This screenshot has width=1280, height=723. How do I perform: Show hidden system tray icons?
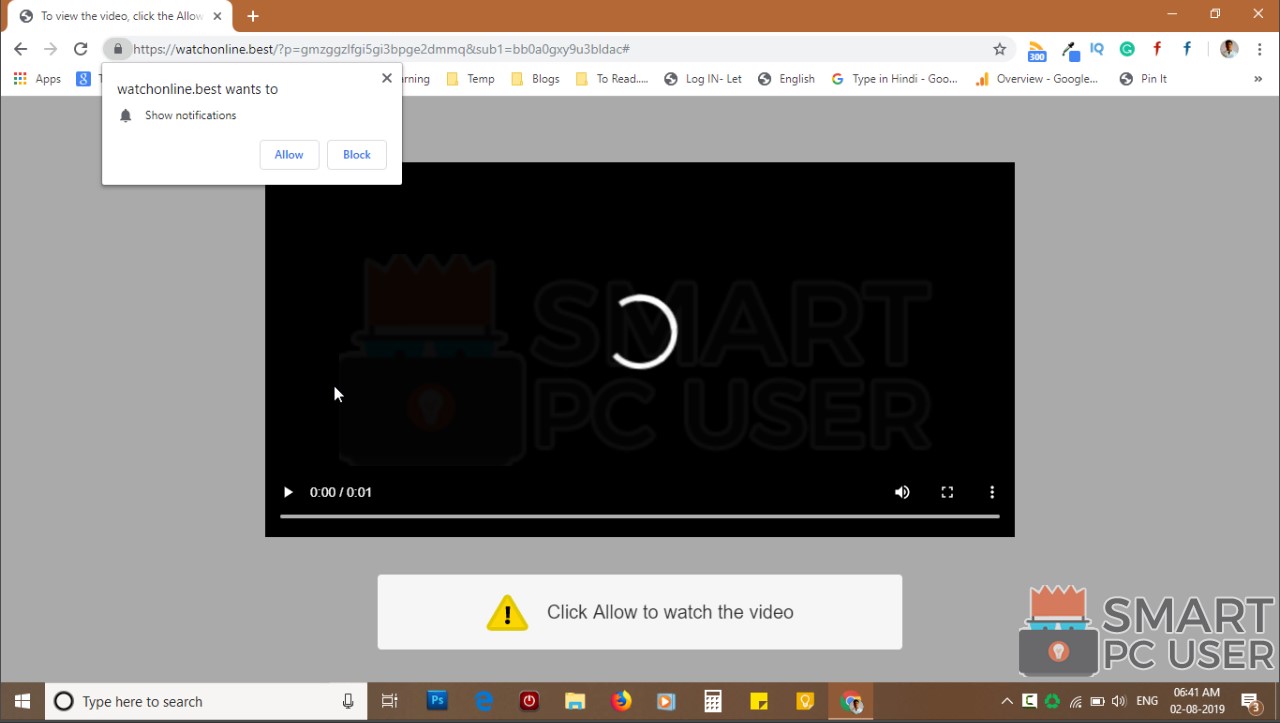point(1007,701)
